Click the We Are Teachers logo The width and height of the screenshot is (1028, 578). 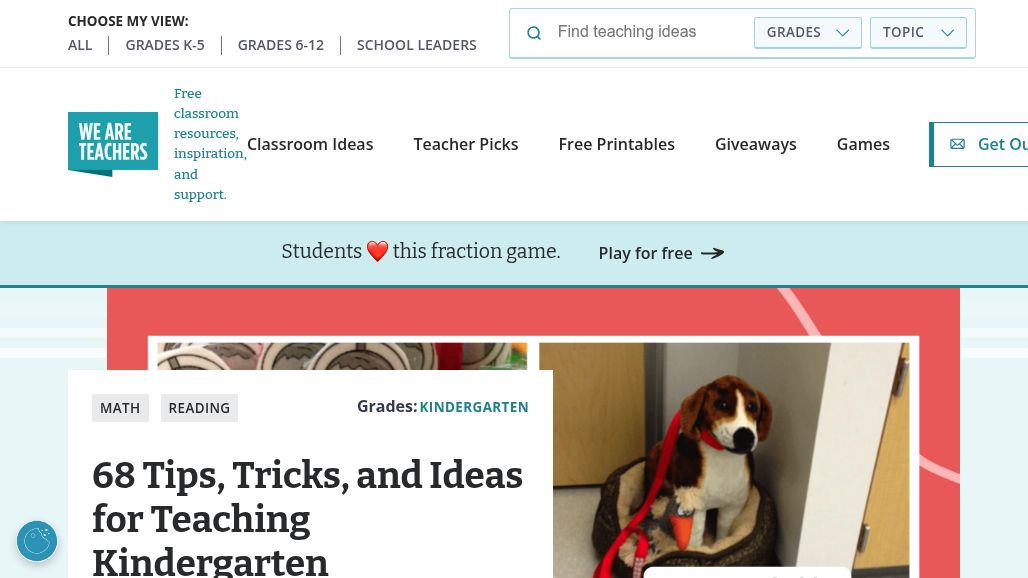pyautogui.click(x=113, y=144)
